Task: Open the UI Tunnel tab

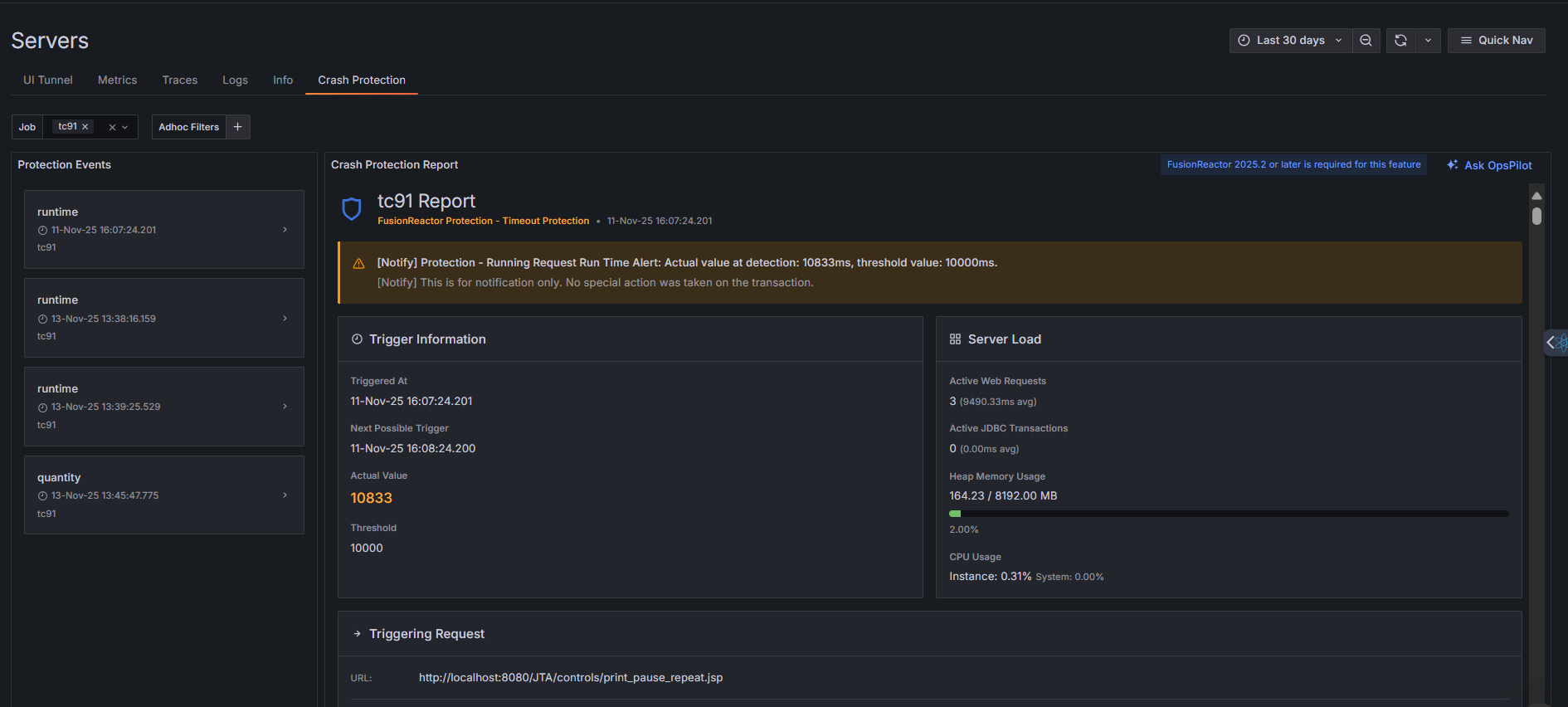Action: click(x=48, y=80)
